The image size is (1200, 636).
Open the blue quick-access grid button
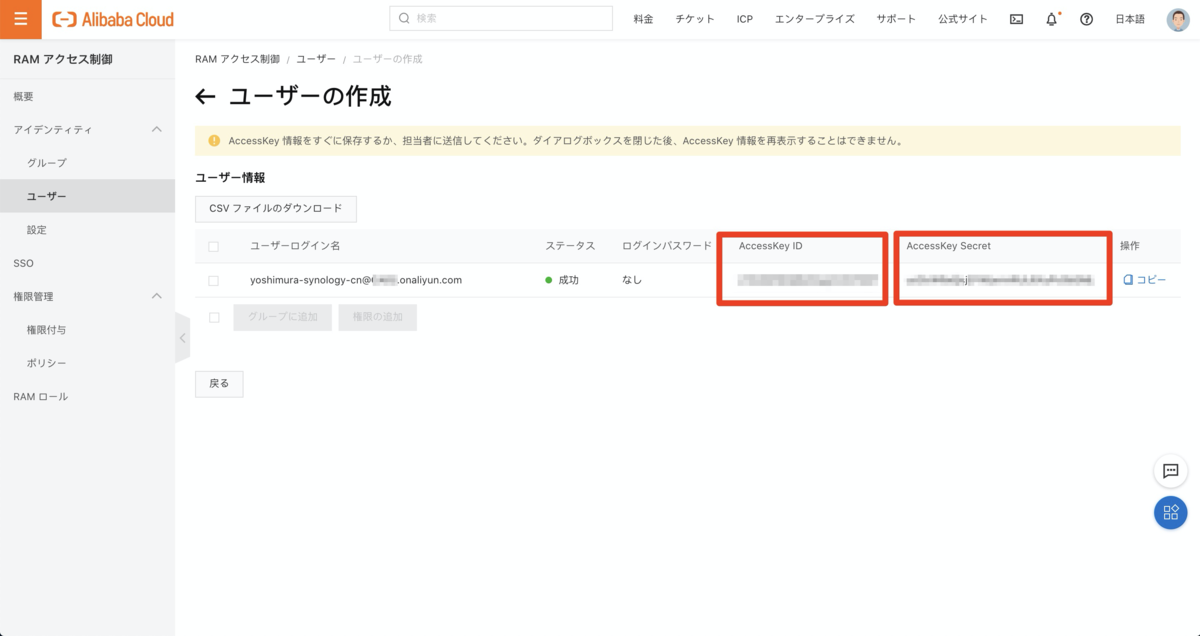(1170, 513)
